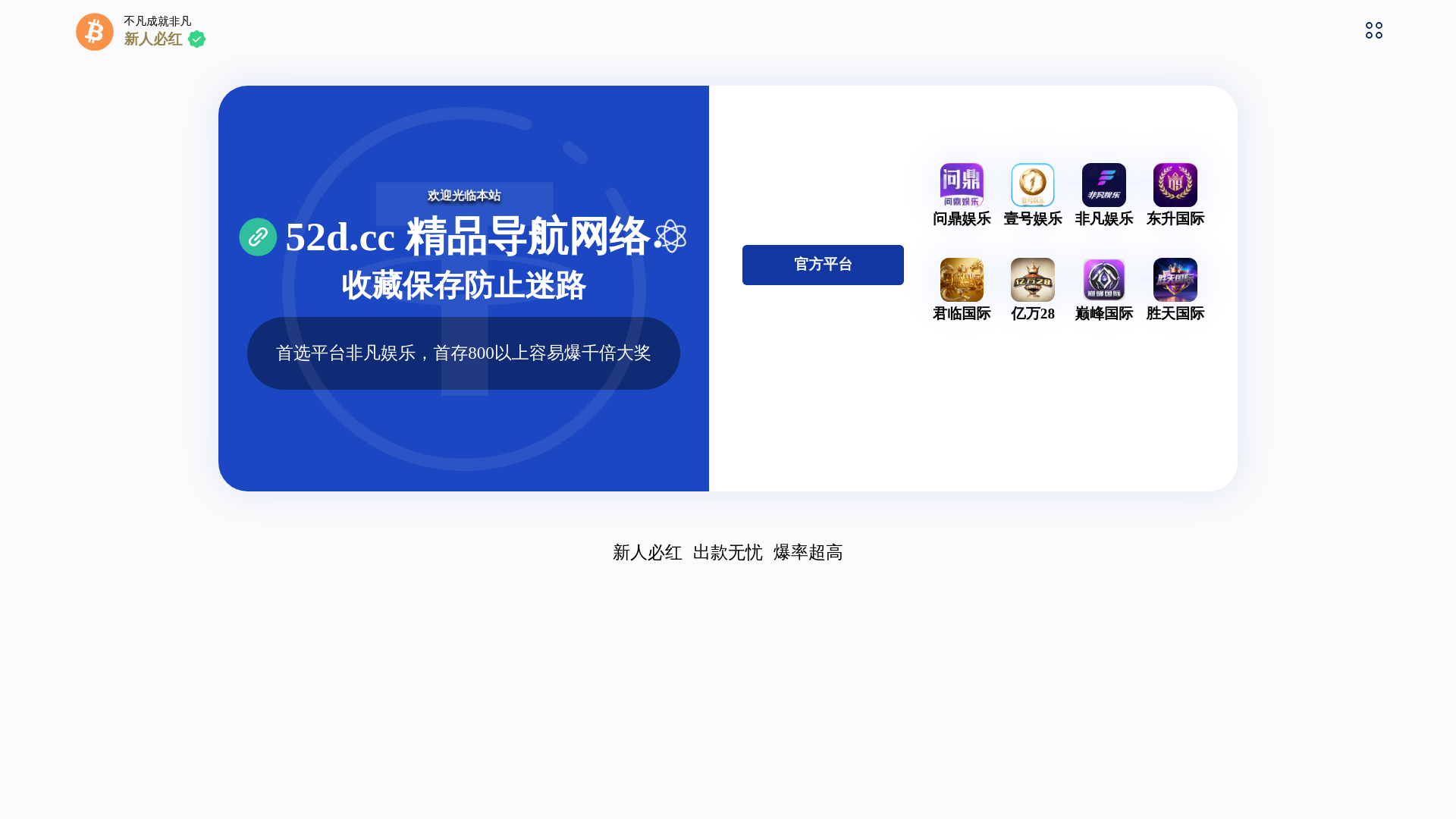The height and width of the screenshot is (819, 1456).
Task: Click the 欢迎光临本站 text
Action: [464, 196]
